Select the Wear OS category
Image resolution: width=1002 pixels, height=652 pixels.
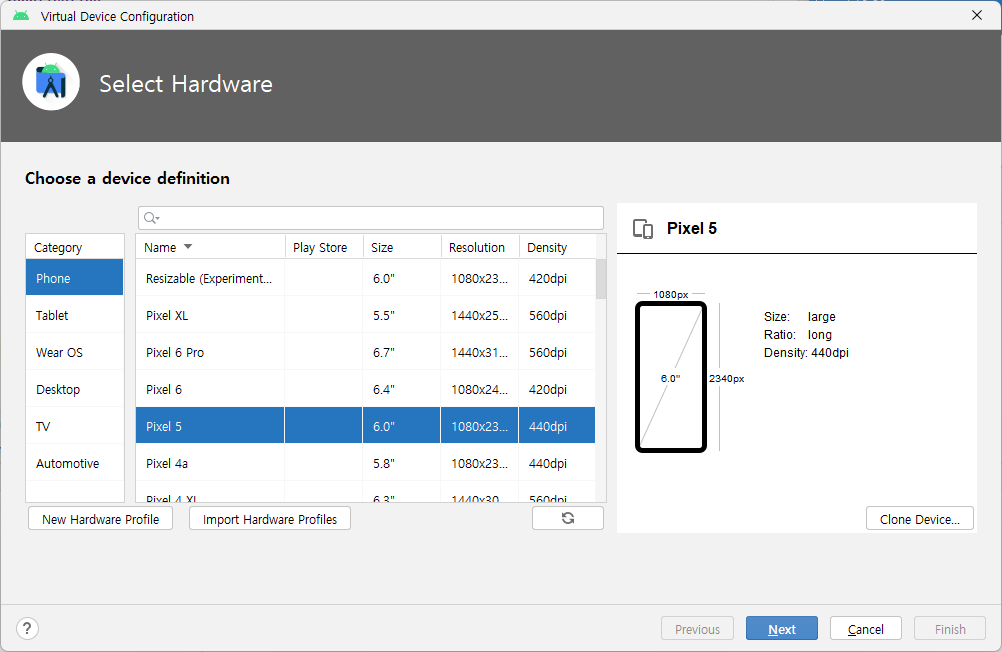pyautogui.click(x=74, y=352)
